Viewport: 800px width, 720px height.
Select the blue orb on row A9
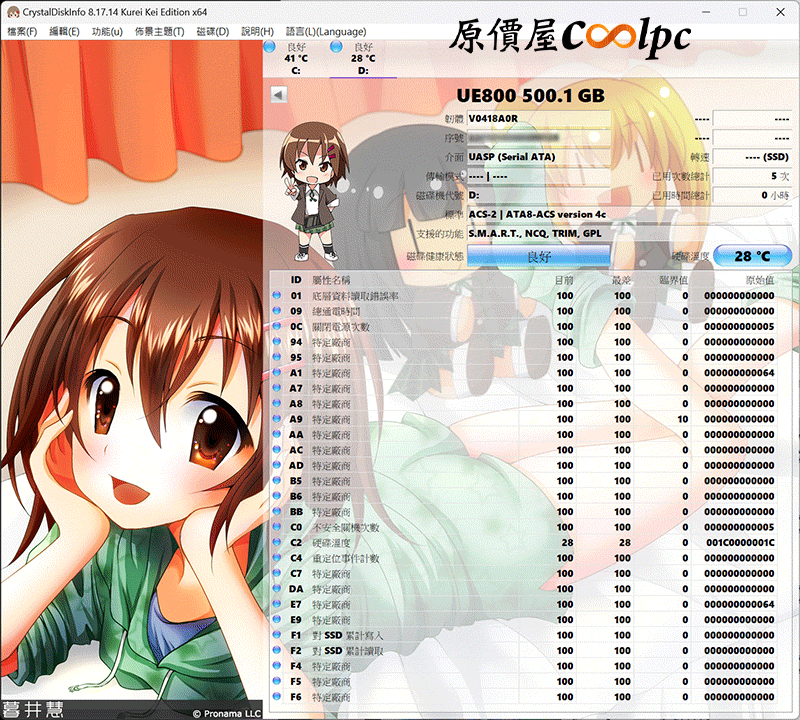pyautogui.click(x=277, y=418)
